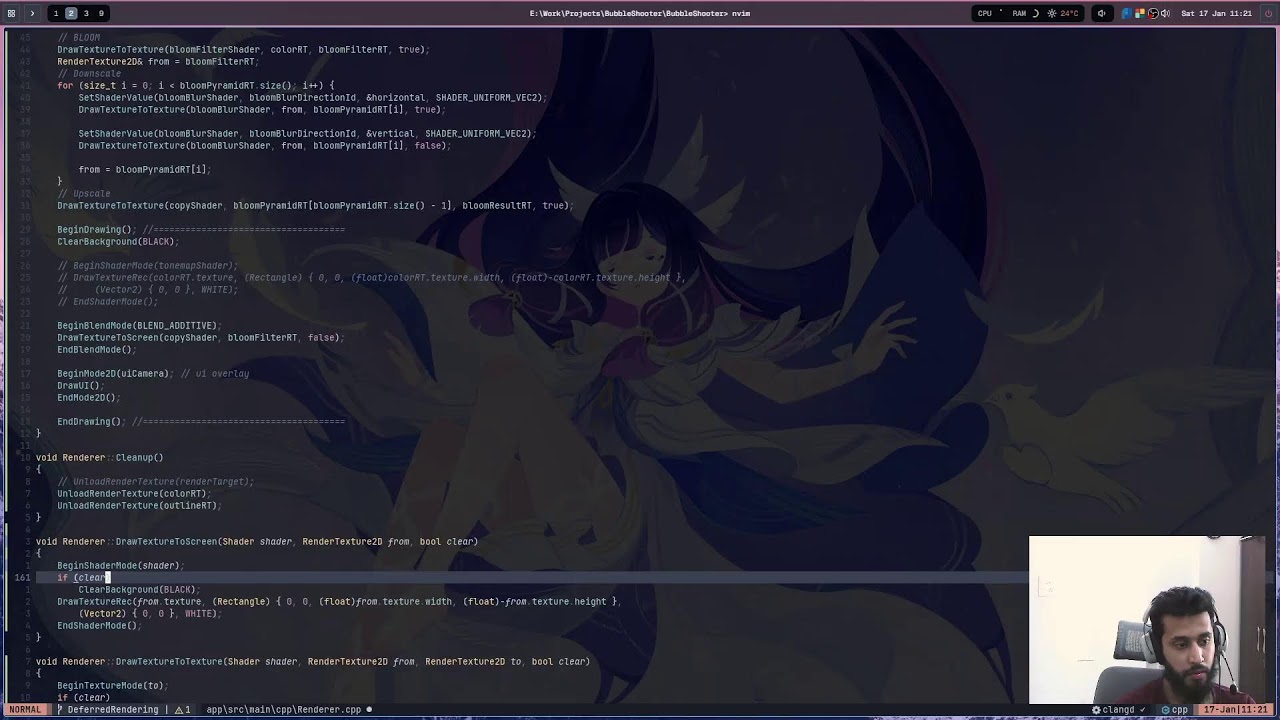Click 'from = bloomPyramidRT[i];' line
Image resolution: width=1280 pixels, height=720 pixels.
tap(145, 170)
